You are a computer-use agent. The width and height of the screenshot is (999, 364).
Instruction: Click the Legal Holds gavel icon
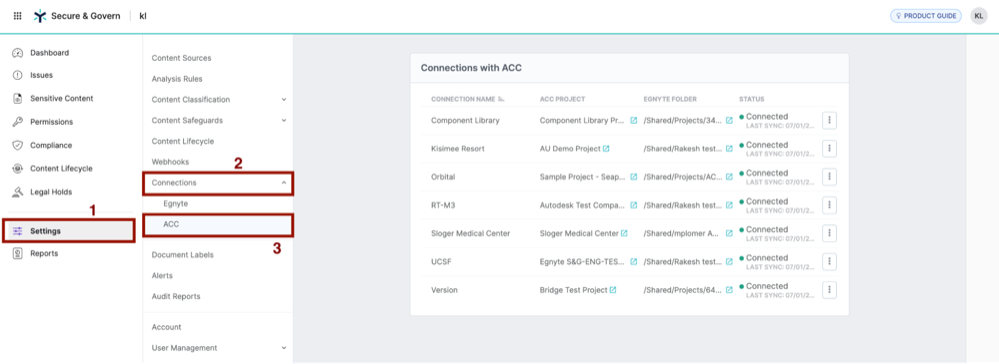[x=18, y=192]
